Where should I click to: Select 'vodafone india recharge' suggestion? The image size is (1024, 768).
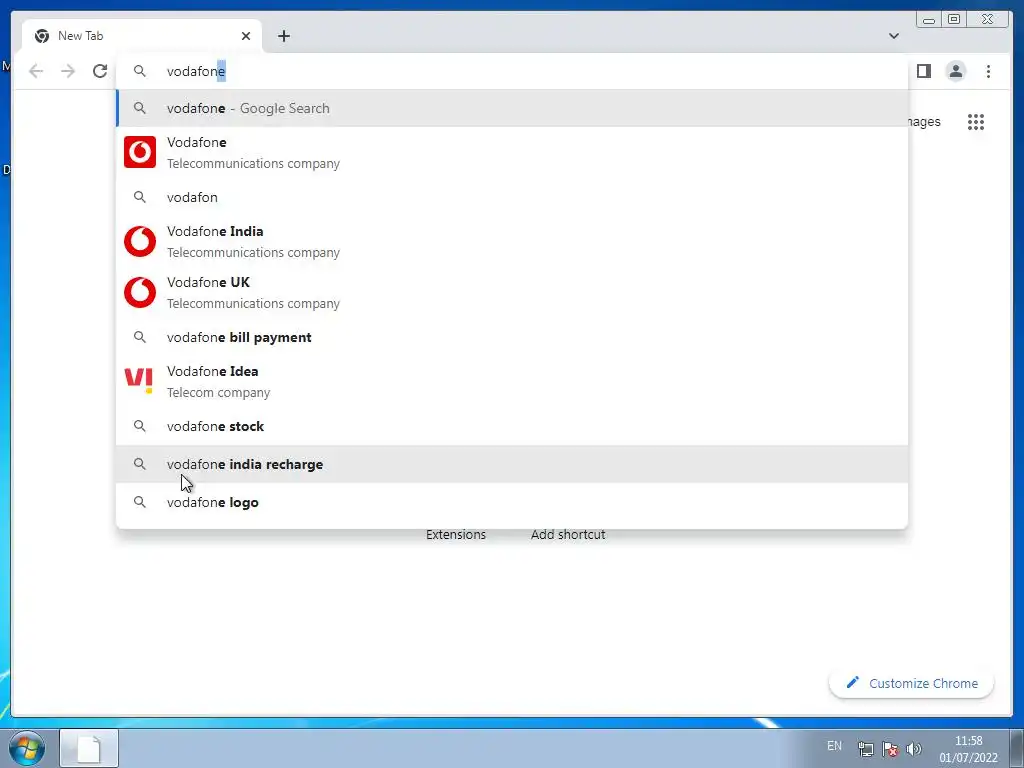tap(512, 464)
